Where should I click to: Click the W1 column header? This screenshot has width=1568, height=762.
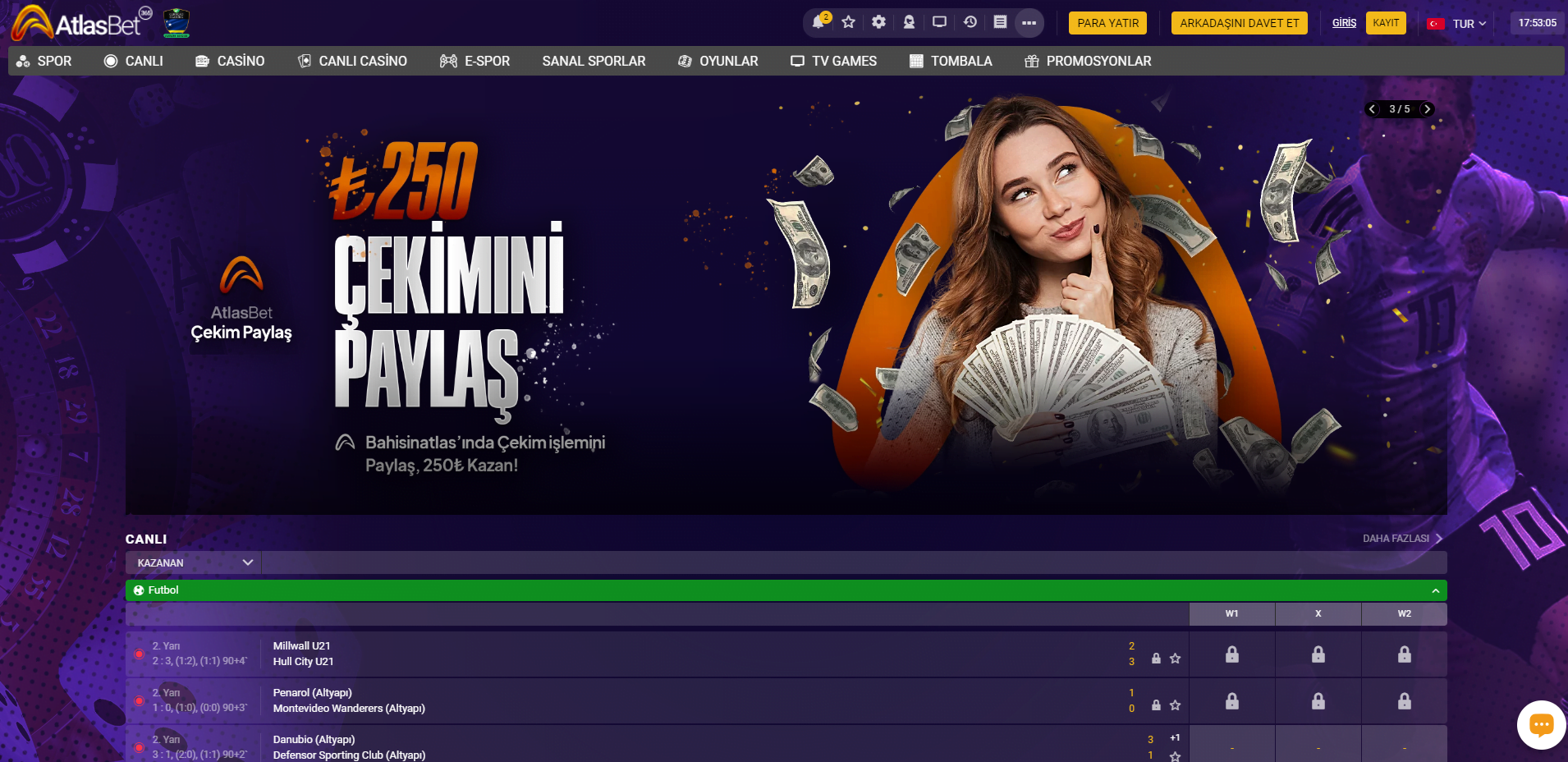click(1232, 613)
